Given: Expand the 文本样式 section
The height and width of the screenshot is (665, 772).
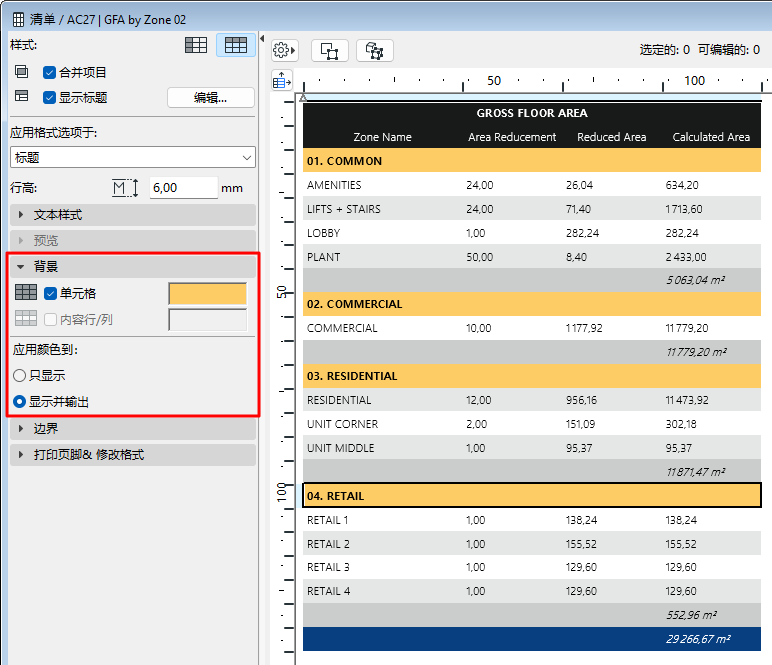Looking at the screenshot, I should pyautogui.click(x=132, y=215).
